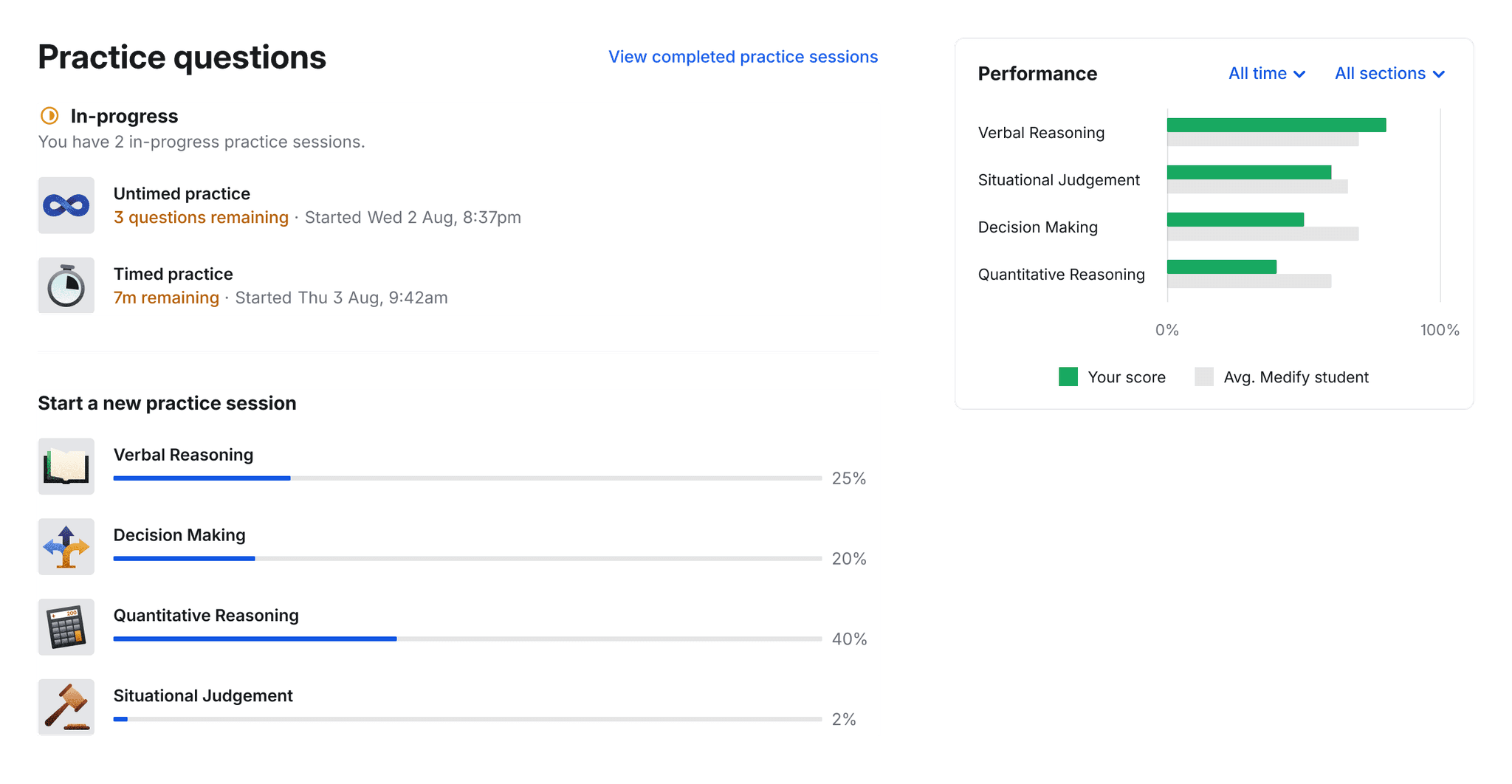Click the arrows Decision Making icon
1512x784 pixels.
[x=66, y=547]
